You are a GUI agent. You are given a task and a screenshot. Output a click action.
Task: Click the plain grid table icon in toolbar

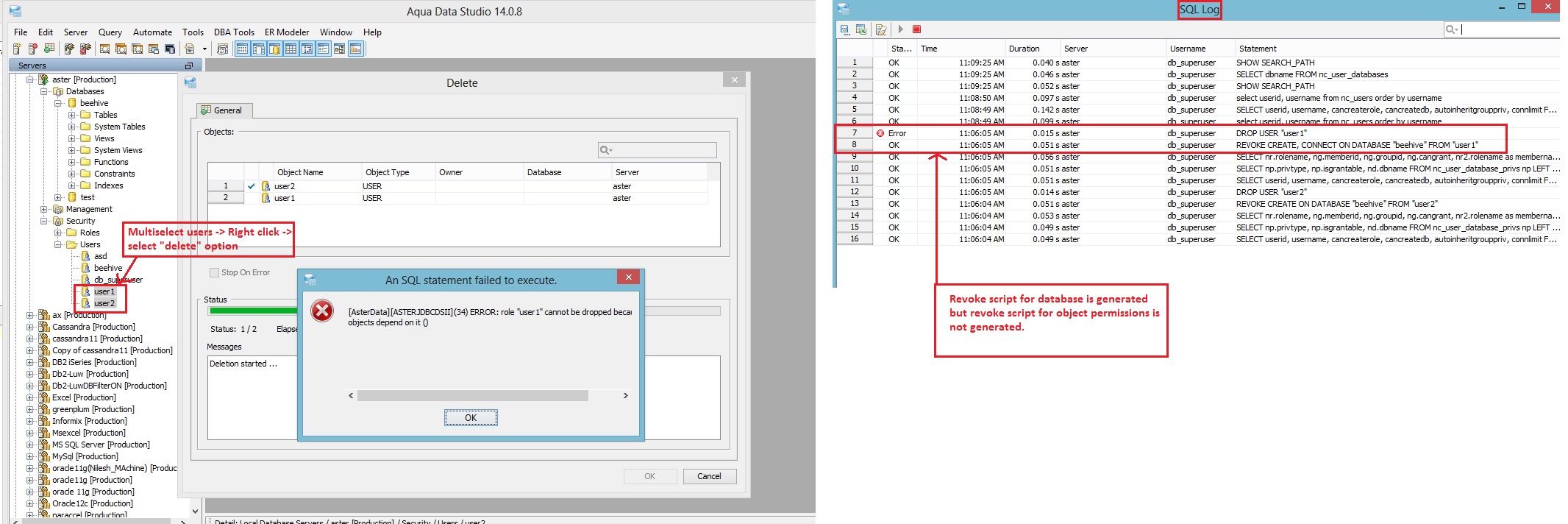pyautogui.click(x=291, y=49)
